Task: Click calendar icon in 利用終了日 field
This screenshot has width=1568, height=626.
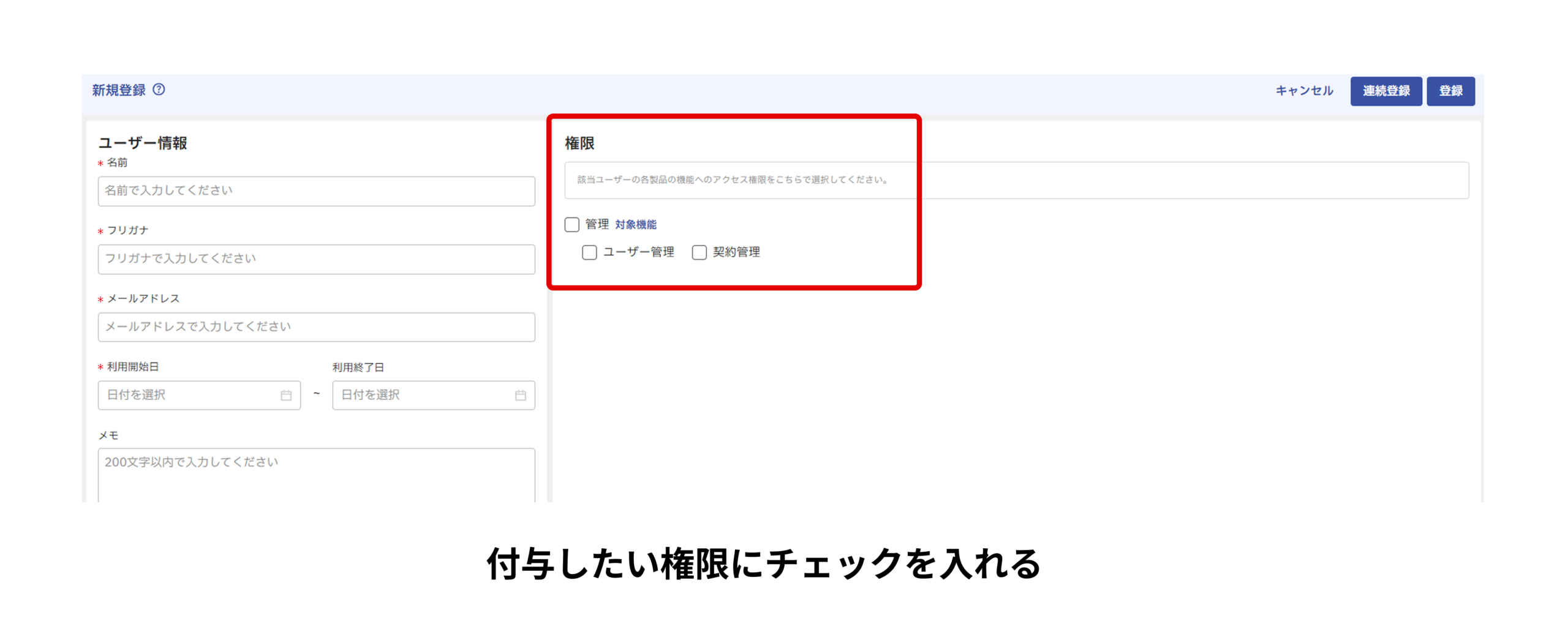Action: [520, 395]
